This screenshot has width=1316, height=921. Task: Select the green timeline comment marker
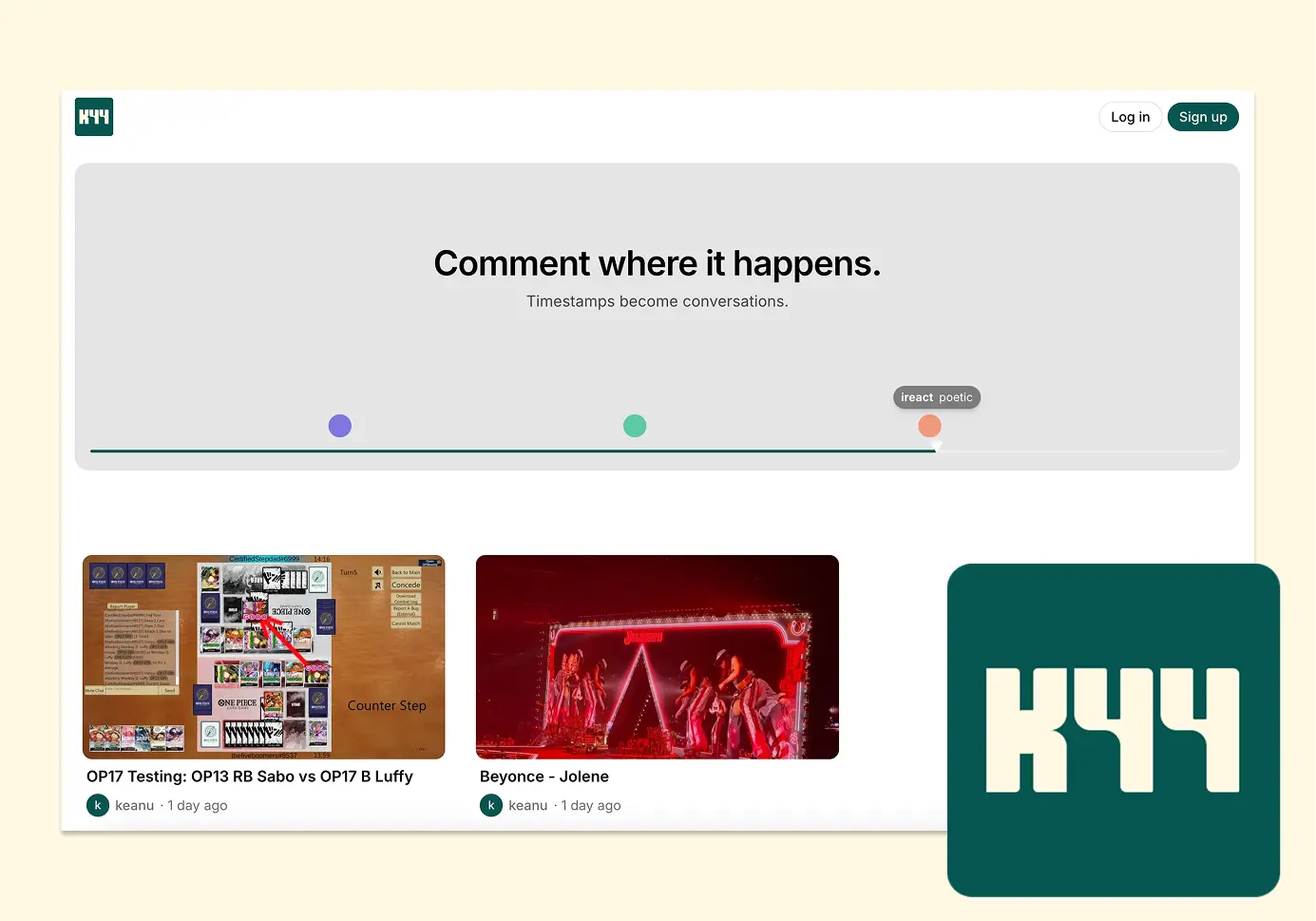coord(635,426)
